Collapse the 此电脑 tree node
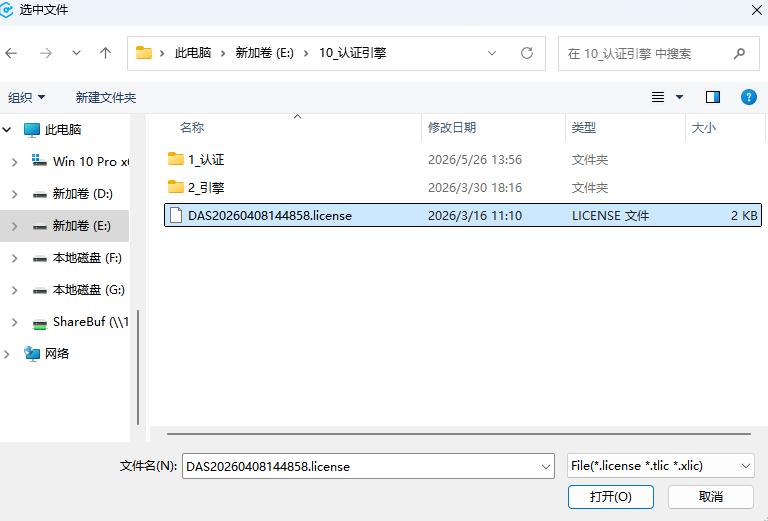The height and width of the screenshot is (521, 768). 7,130
